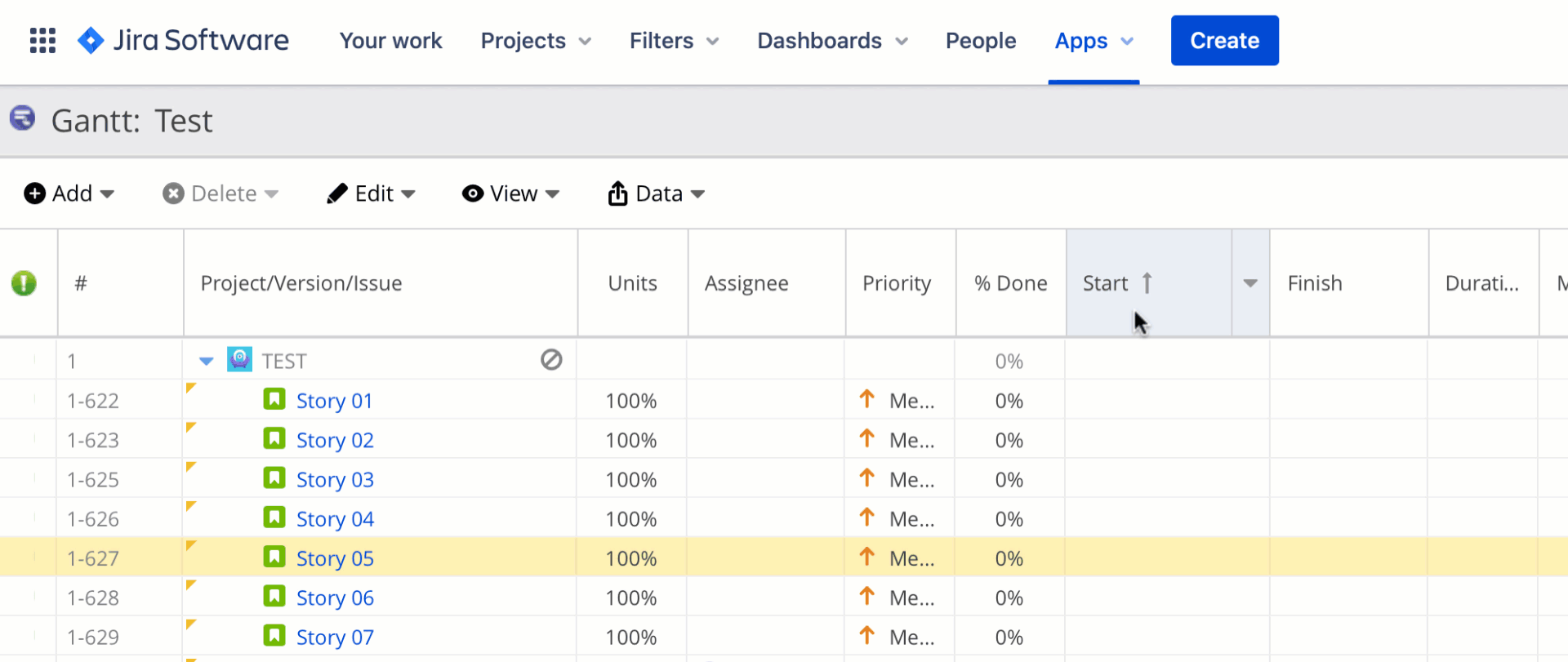Click the blocked circle icon in TEST row
Screen dimensions: 1568x662
[x=551, y=360]
